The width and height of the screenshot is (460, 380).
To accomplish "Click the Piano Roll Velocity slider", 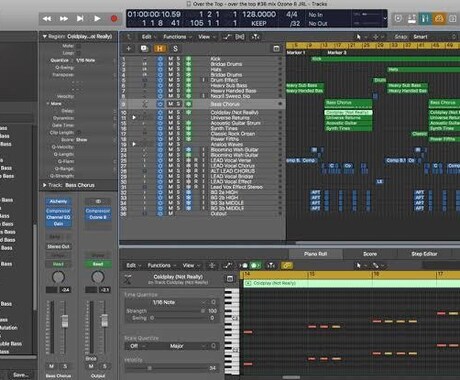I will pyautogui.click(x=166, y=368).
